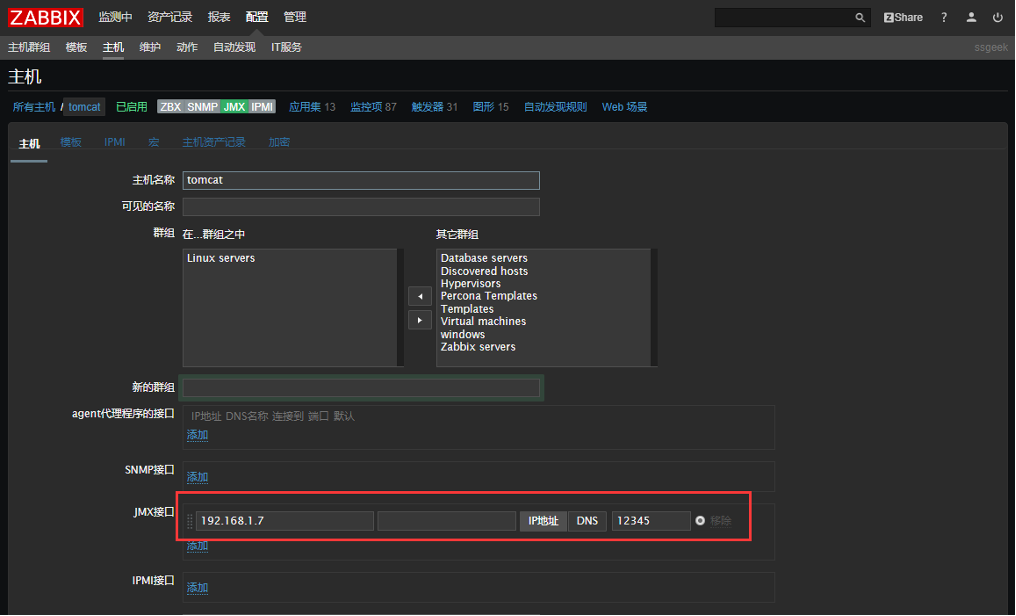1016x616 pixels.
Task: Go to 模板 submenu
Action: (x=76, y=47)
